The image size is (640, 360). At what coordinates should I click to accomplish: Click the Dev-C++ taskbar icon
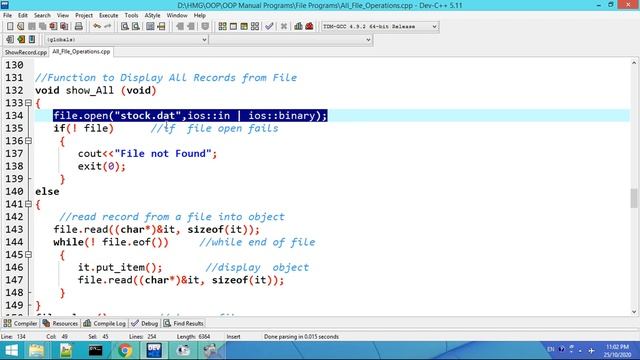(x=154, y=351)
